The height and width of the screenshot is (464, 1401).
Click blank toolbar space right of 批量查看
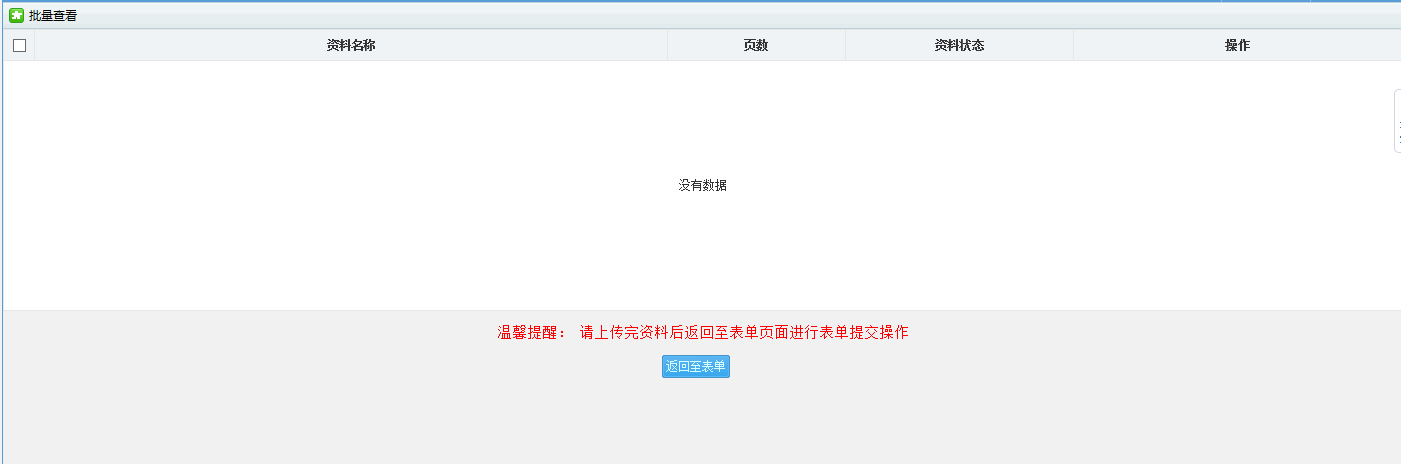[600, 16]
